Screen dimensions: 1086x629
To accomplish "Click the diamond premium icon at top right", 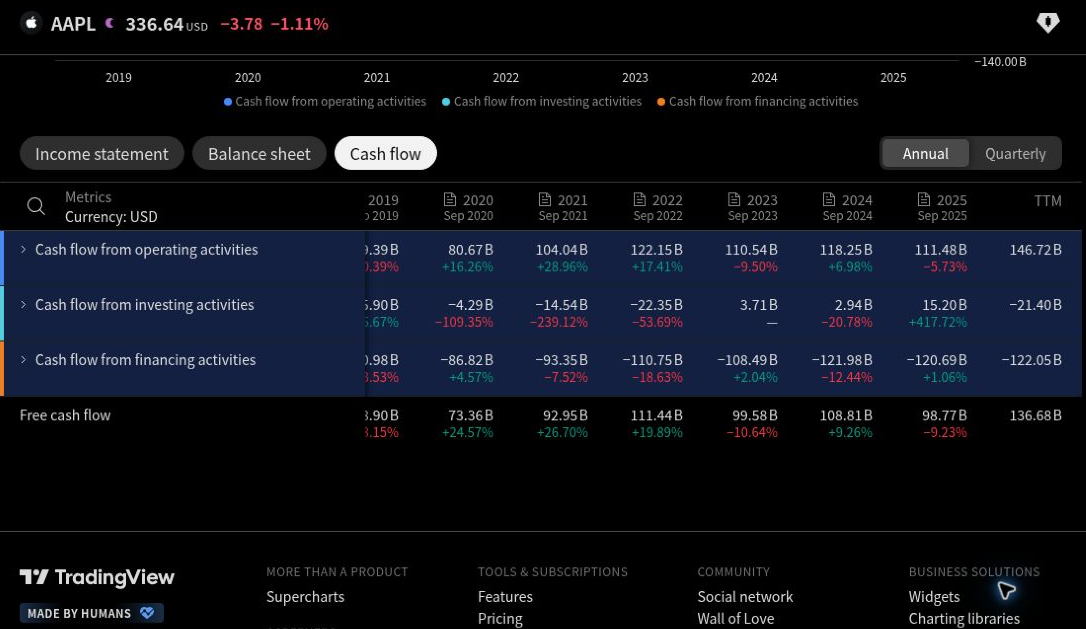I will 1047,23.
